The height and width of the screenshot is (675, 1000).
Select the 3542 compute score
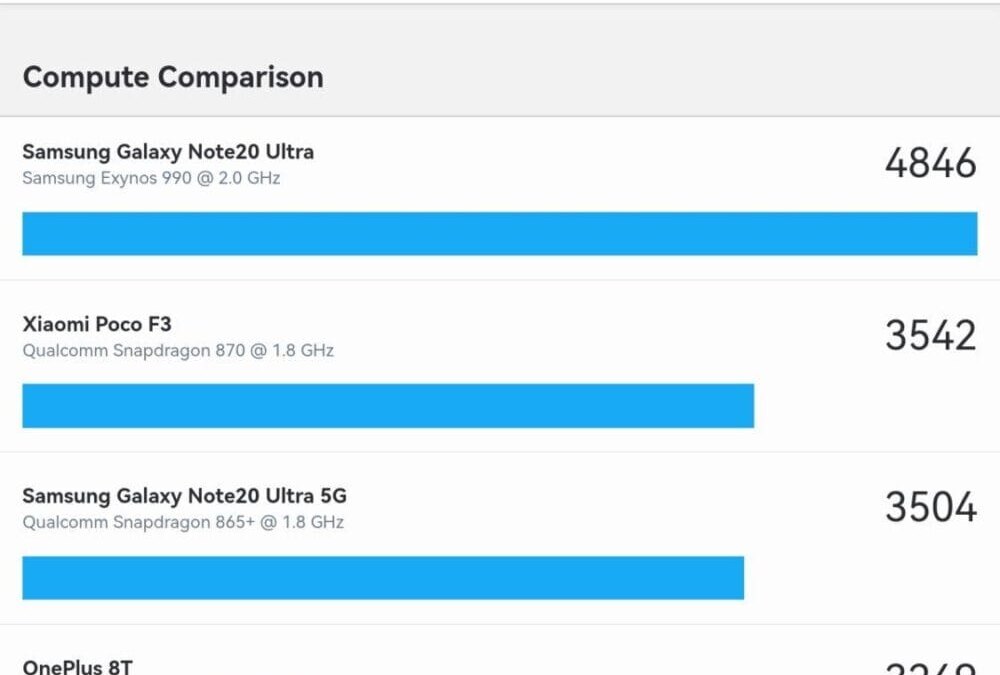[930, 335]
